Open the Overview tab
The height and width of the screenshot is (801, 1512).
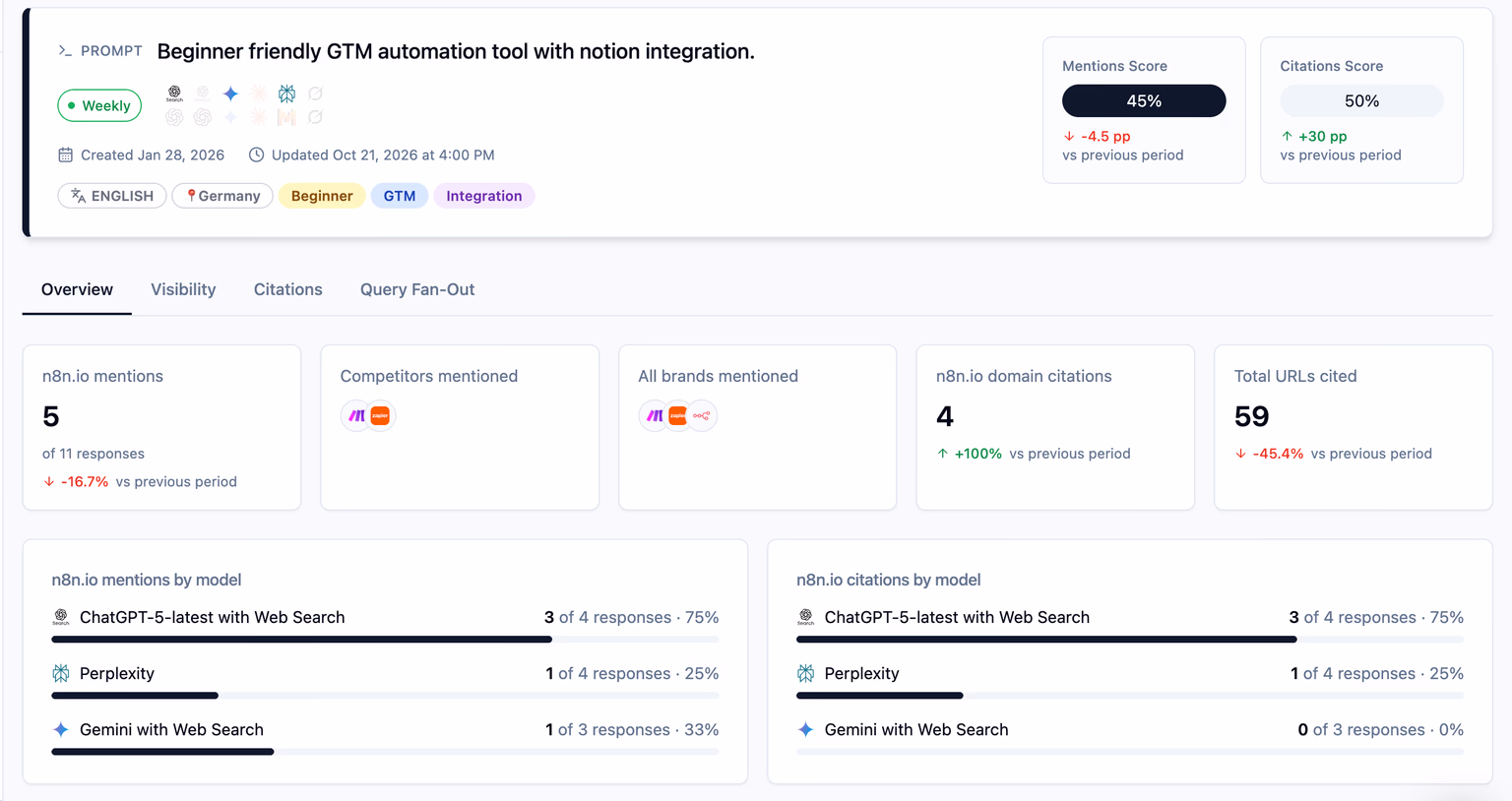(77, 289)
